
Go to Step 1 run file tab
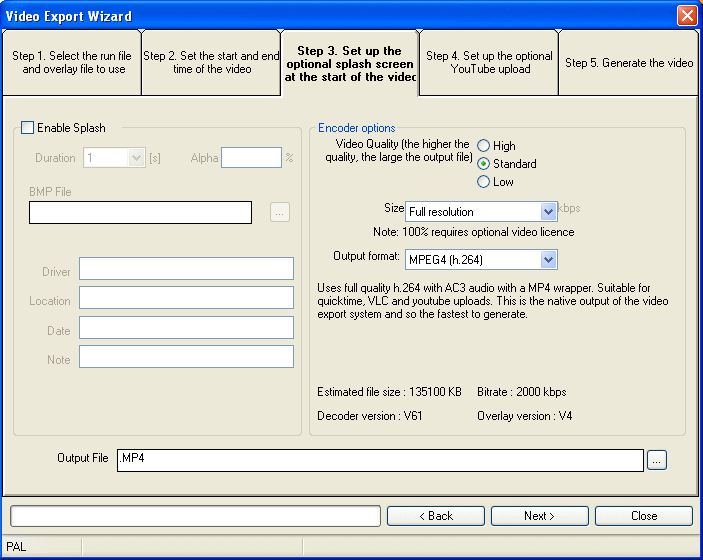[x=71, y=63]
